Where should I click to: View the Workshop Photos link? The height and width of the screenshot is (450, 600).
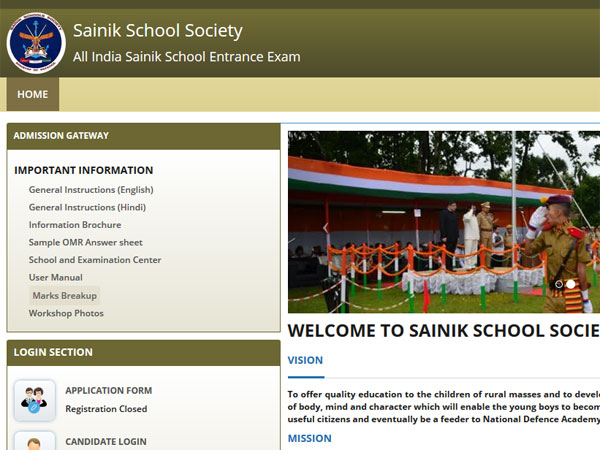(66, 313)
